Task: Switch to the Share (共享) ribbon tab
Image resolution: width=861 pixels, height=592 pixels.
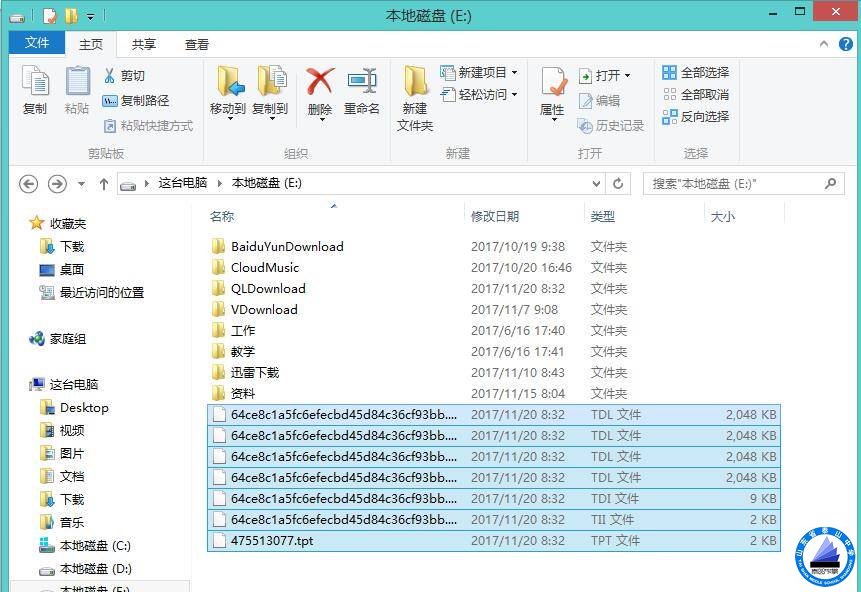Action: coord(144,45)
